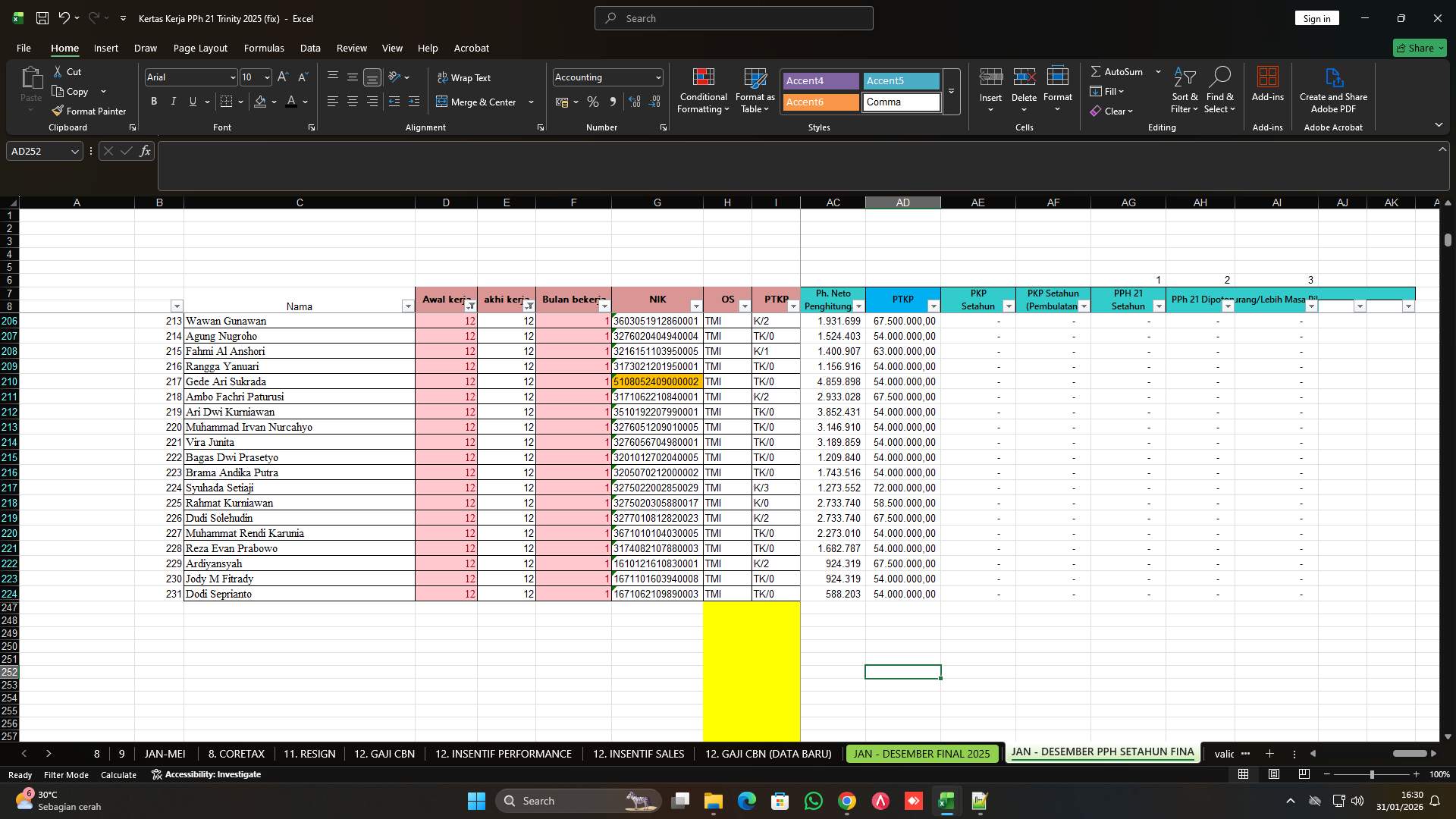Click Increase Decimal icon
The height and width of the screenshot is (819, 1456).
pyautogui.click(x=634, y=102)
